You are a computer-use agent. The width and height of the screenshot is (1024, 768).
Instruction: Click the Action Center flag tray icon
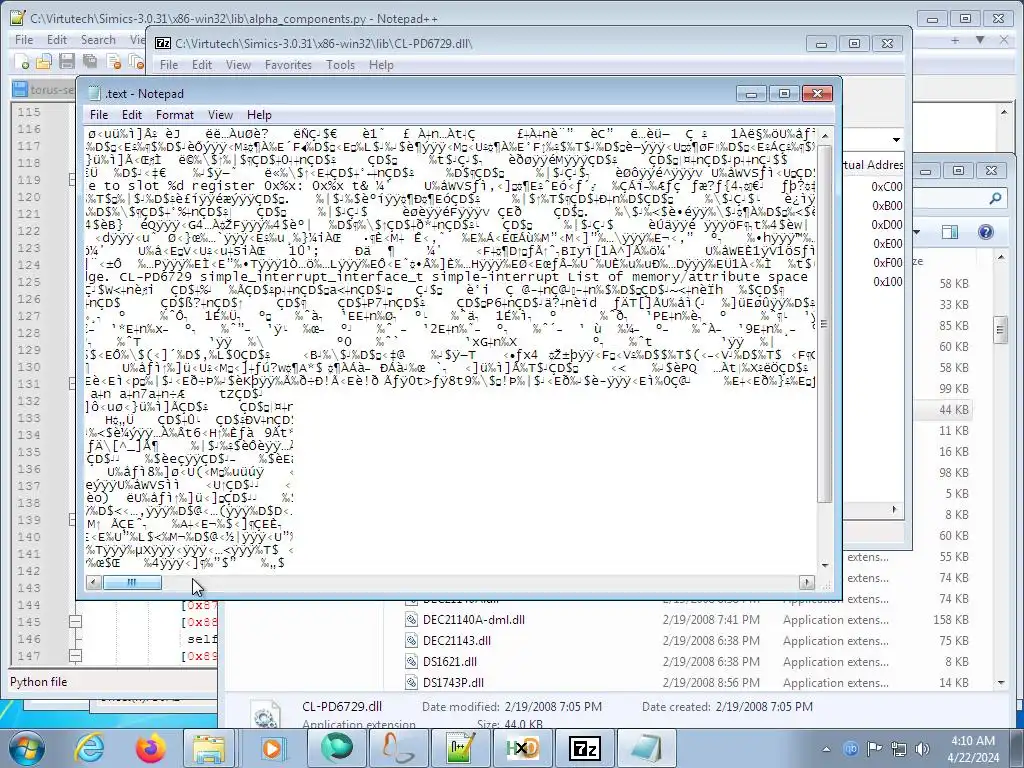pos(874,748)
